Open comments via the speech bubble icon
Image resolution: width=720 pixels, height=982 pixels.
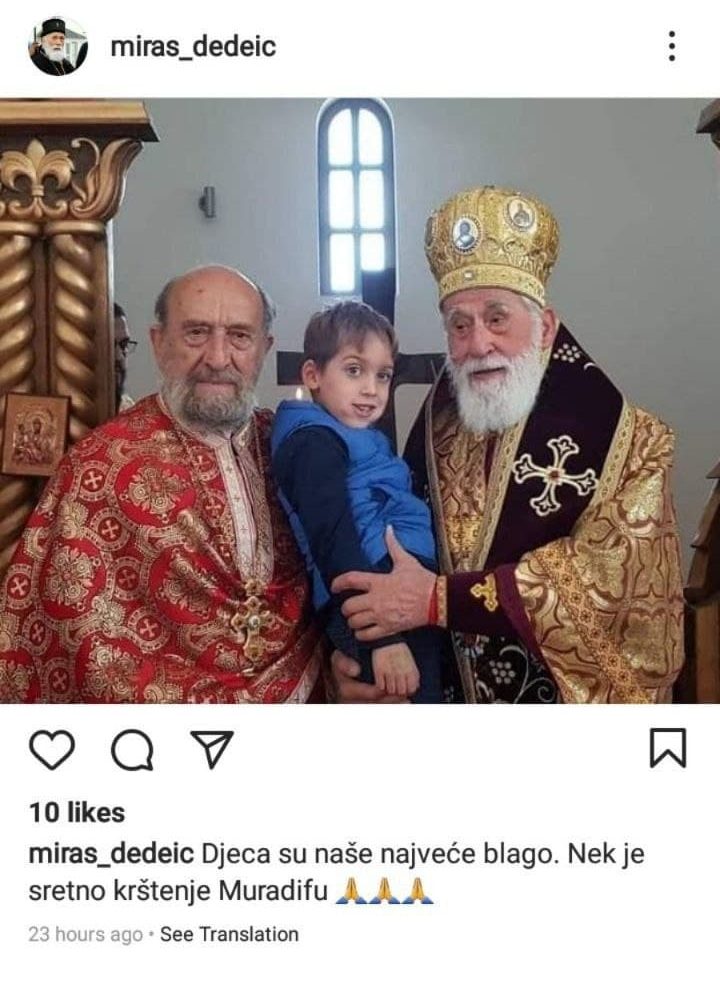coord(132,749)
